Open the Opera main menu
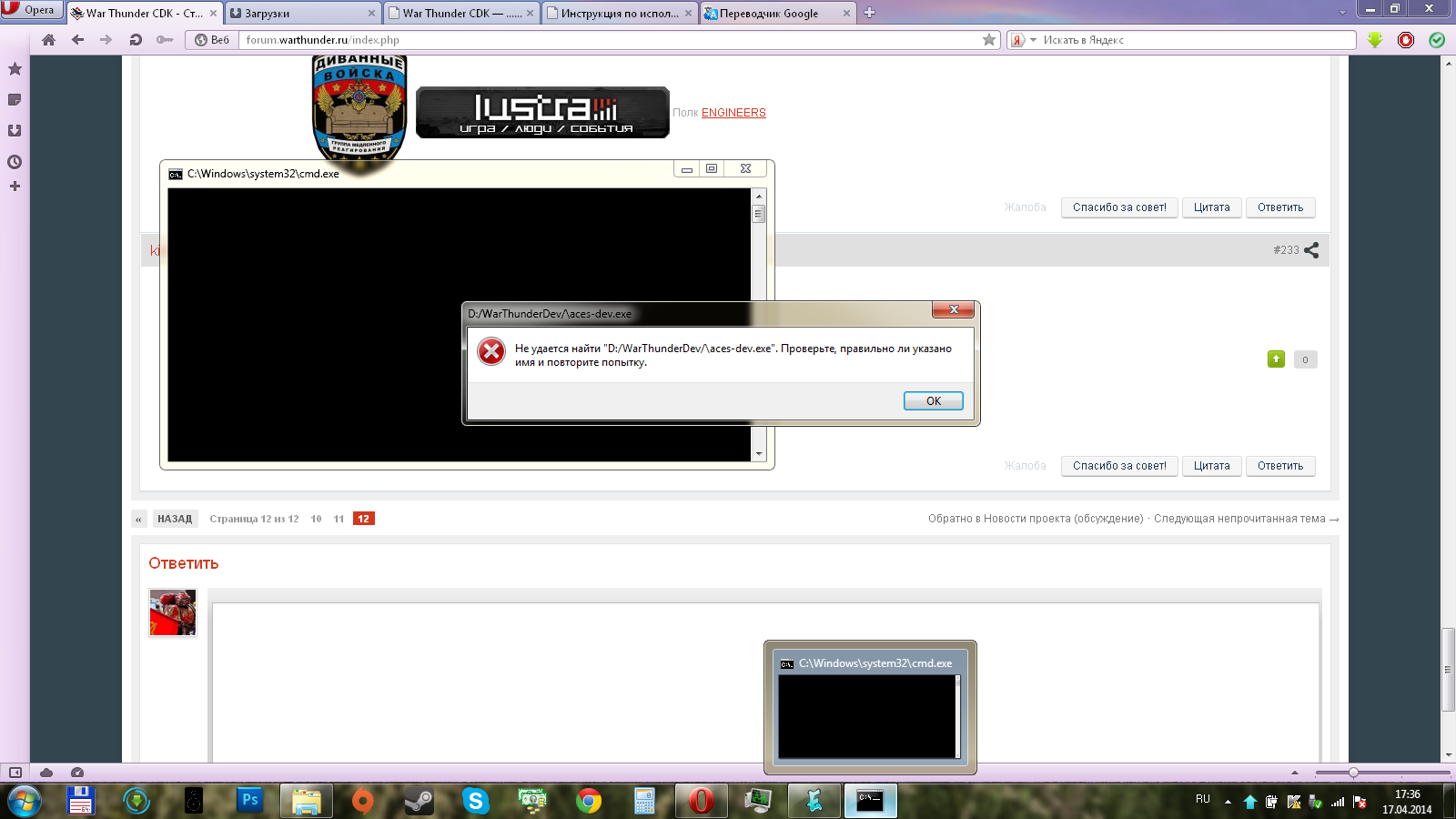1456x819 pixels. point(31,10)
